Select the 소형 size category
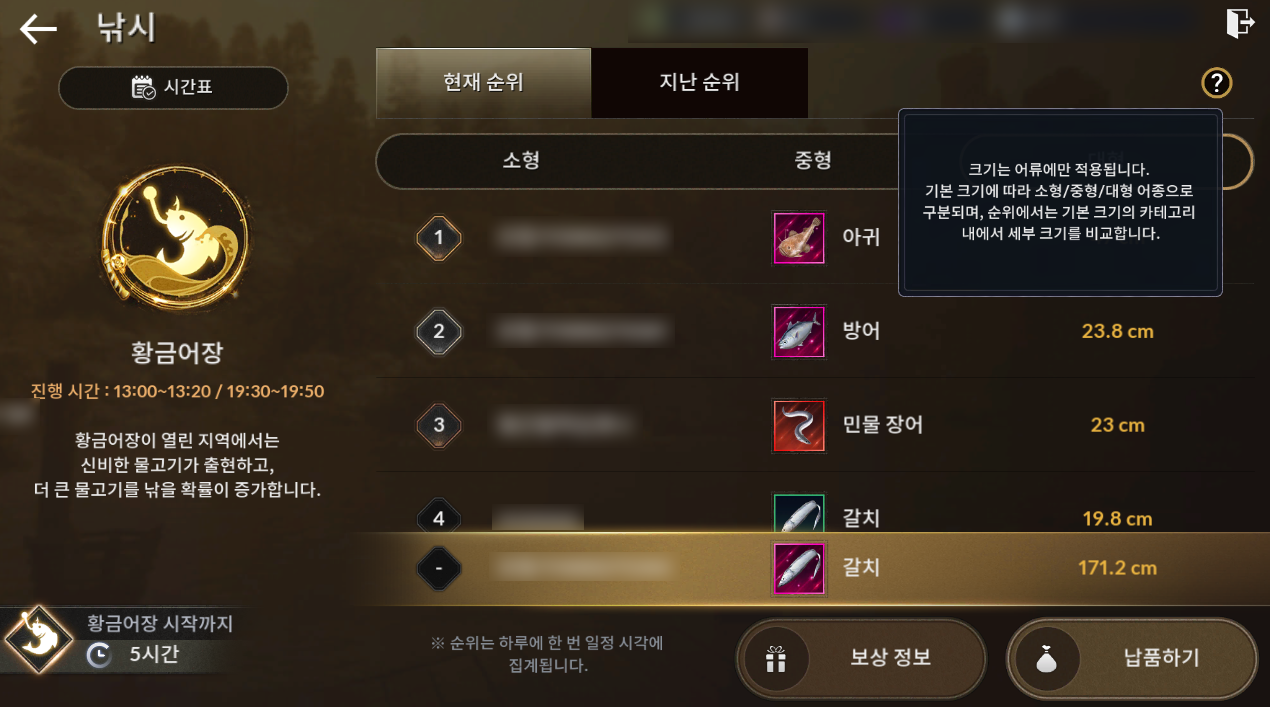1270x707 pixels. (521, 161)
